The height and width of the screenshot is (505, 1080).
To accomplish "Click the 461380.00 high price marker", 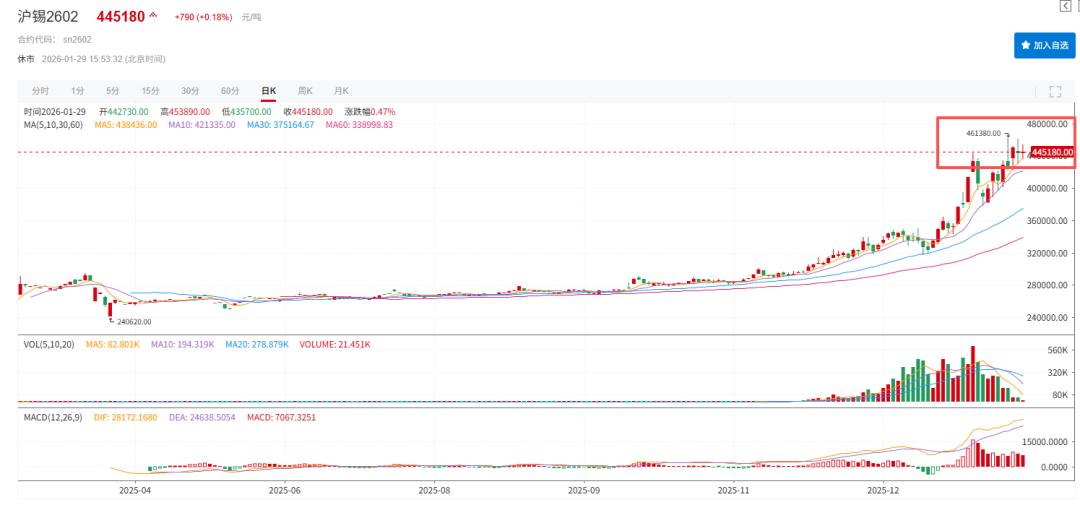I will (984, 133).
